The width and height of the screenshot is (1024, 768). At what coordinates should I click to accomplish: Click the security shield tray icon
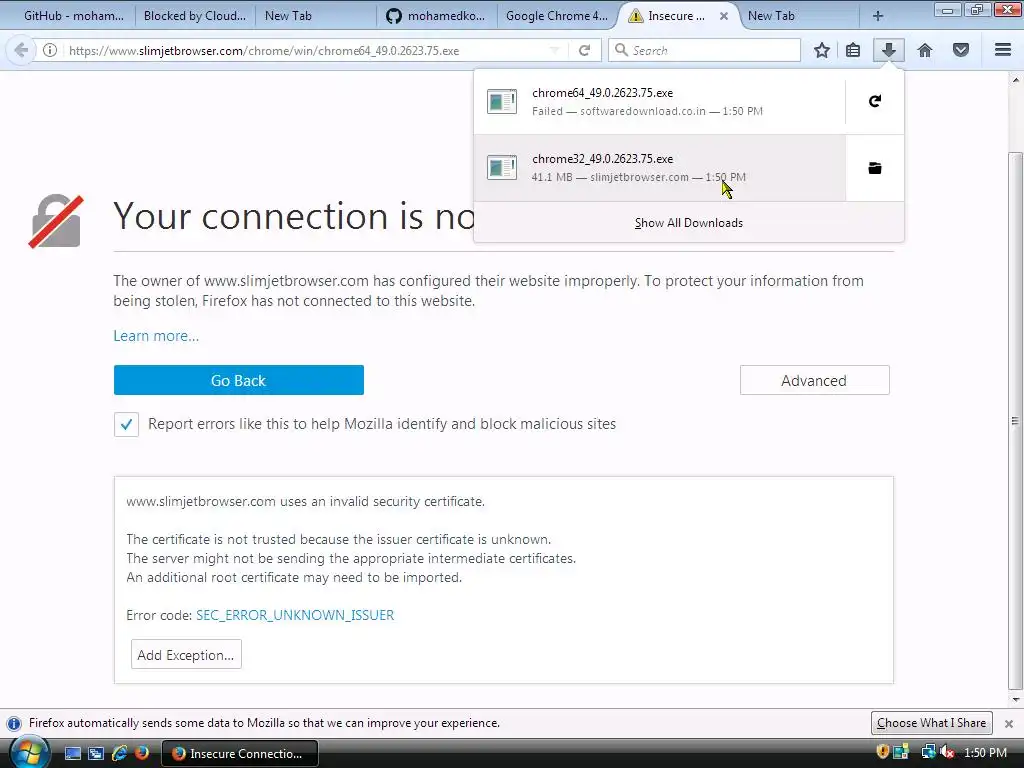[x=882, y=752]
